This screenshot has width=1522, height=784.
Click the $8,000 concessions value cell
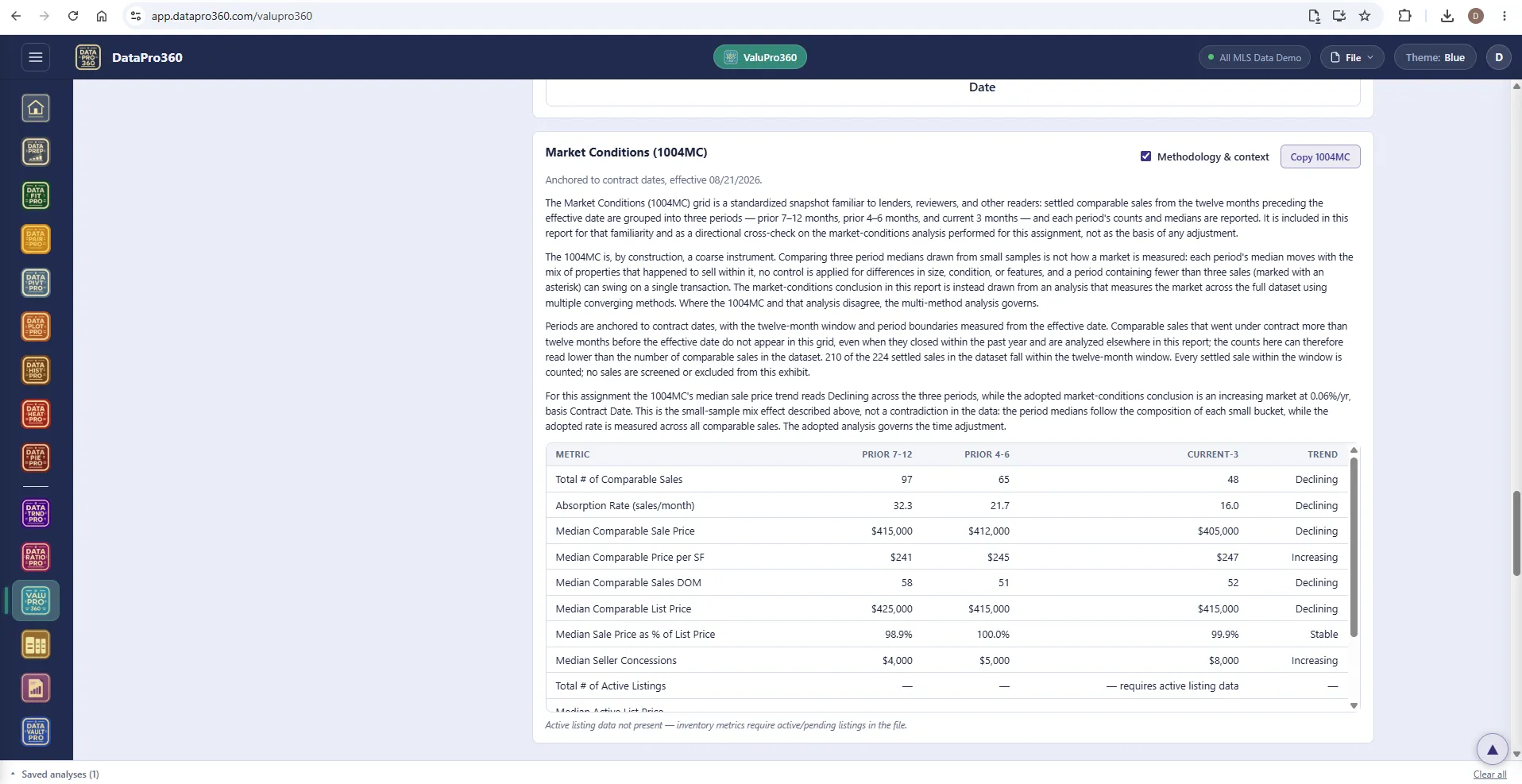point(1223,660)
